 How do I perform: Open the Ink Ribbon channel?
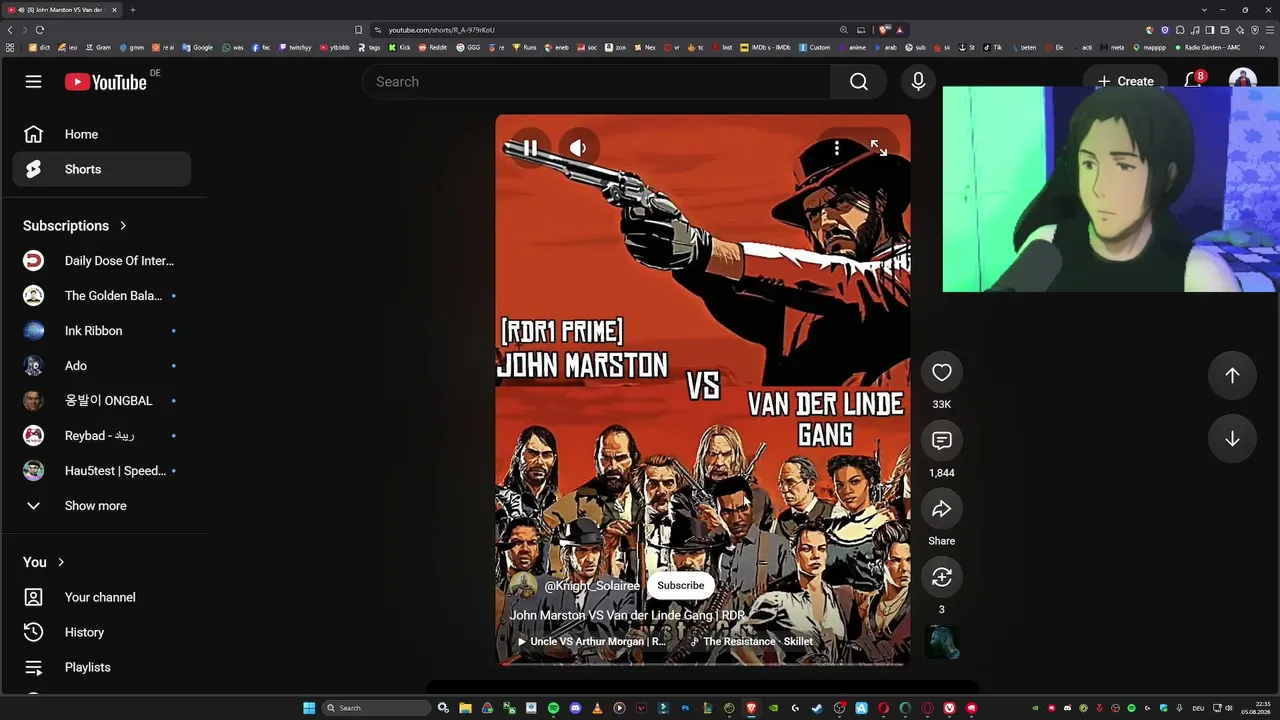pyautogui.click(x=101, y=331)
